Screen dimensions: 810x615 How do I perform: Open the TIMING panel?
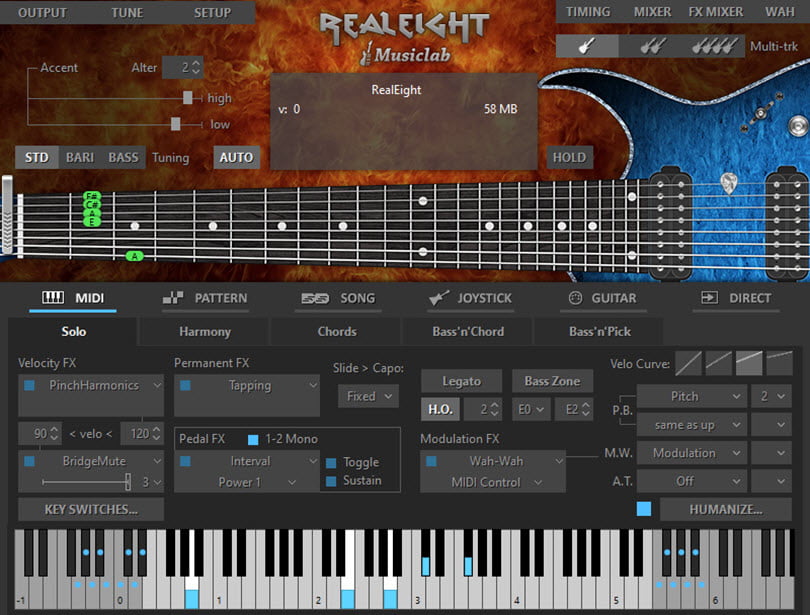click(x=588, y=12)
